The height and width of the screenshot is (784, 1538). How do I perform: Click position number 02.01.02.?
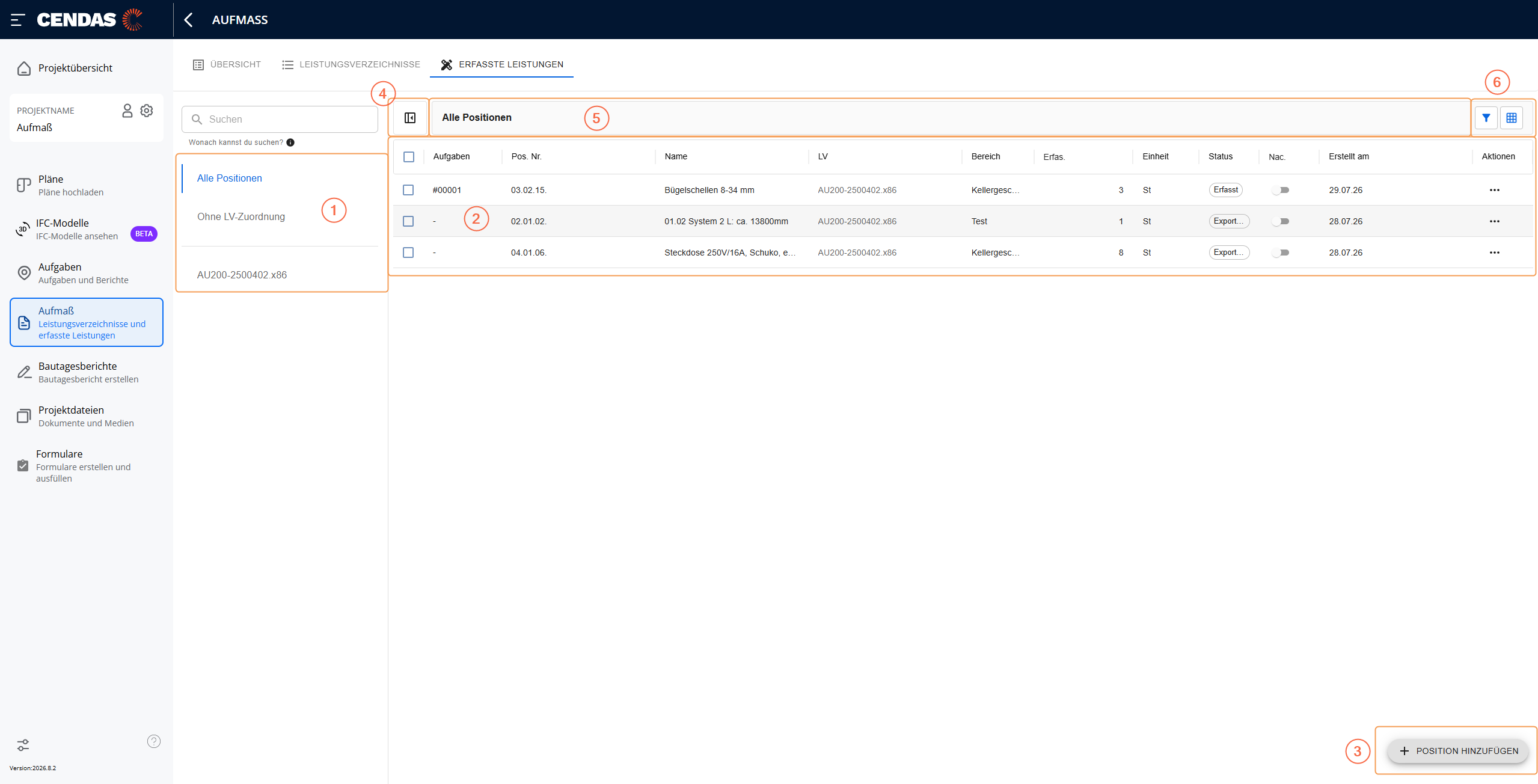click(x=529, y=221)
